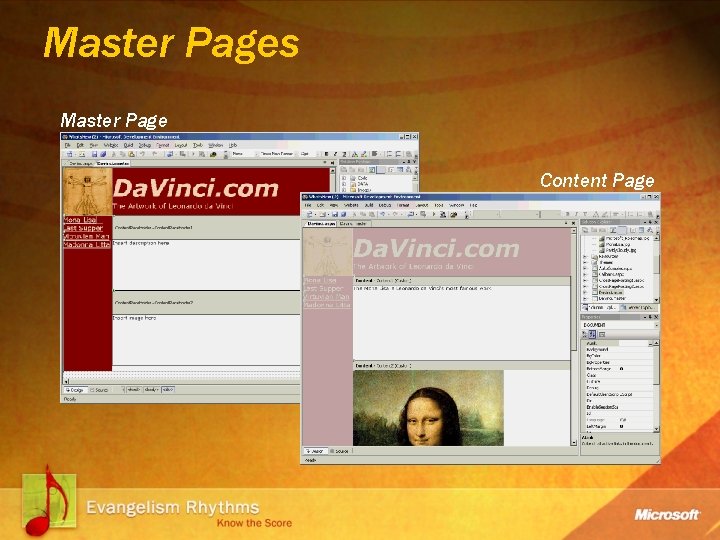The image size is (720, 540).
Task: Open Times New Roman font dropdown
Action: pos(277,154)
